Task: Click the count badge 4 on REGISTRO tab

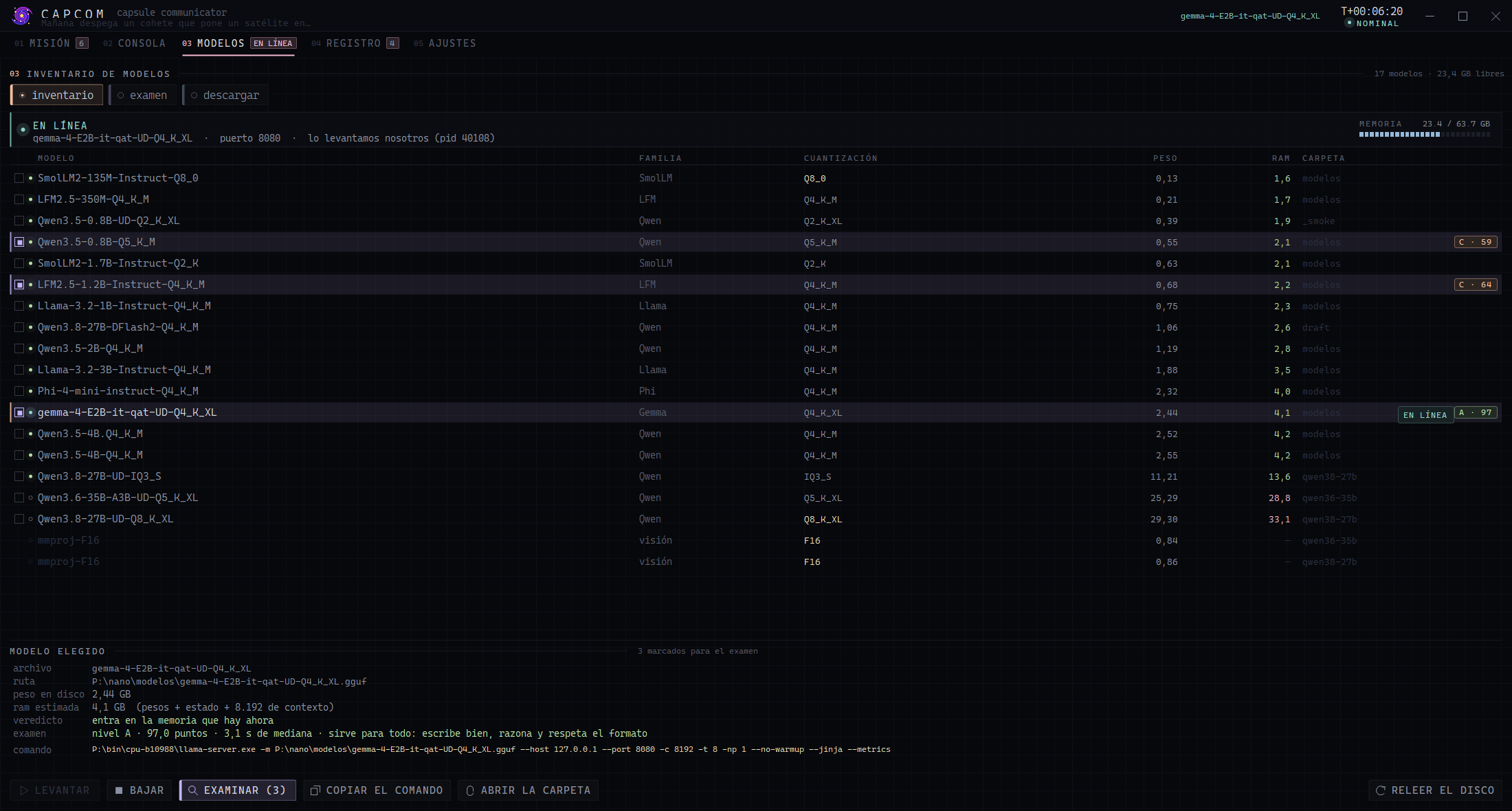Action: coord(392,43)
